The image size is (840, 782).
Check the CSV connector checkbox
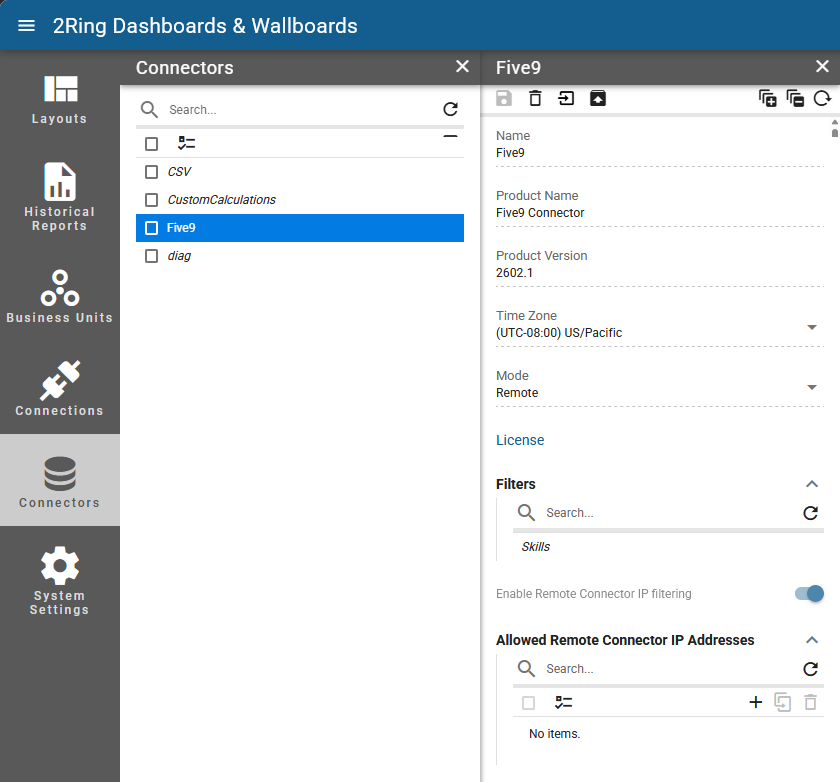pyautogui.click(x=152, y=172)
